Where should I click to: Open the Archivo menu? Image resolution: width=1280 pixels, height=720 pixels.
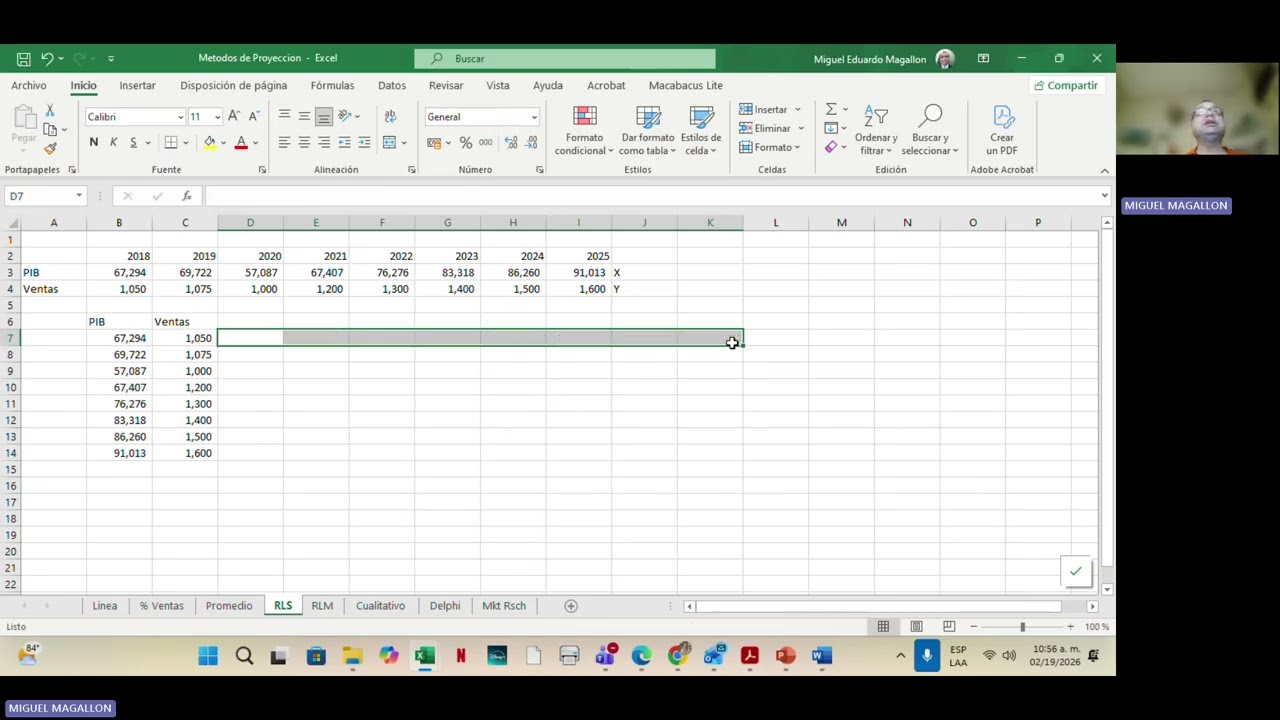coord(29,85)
